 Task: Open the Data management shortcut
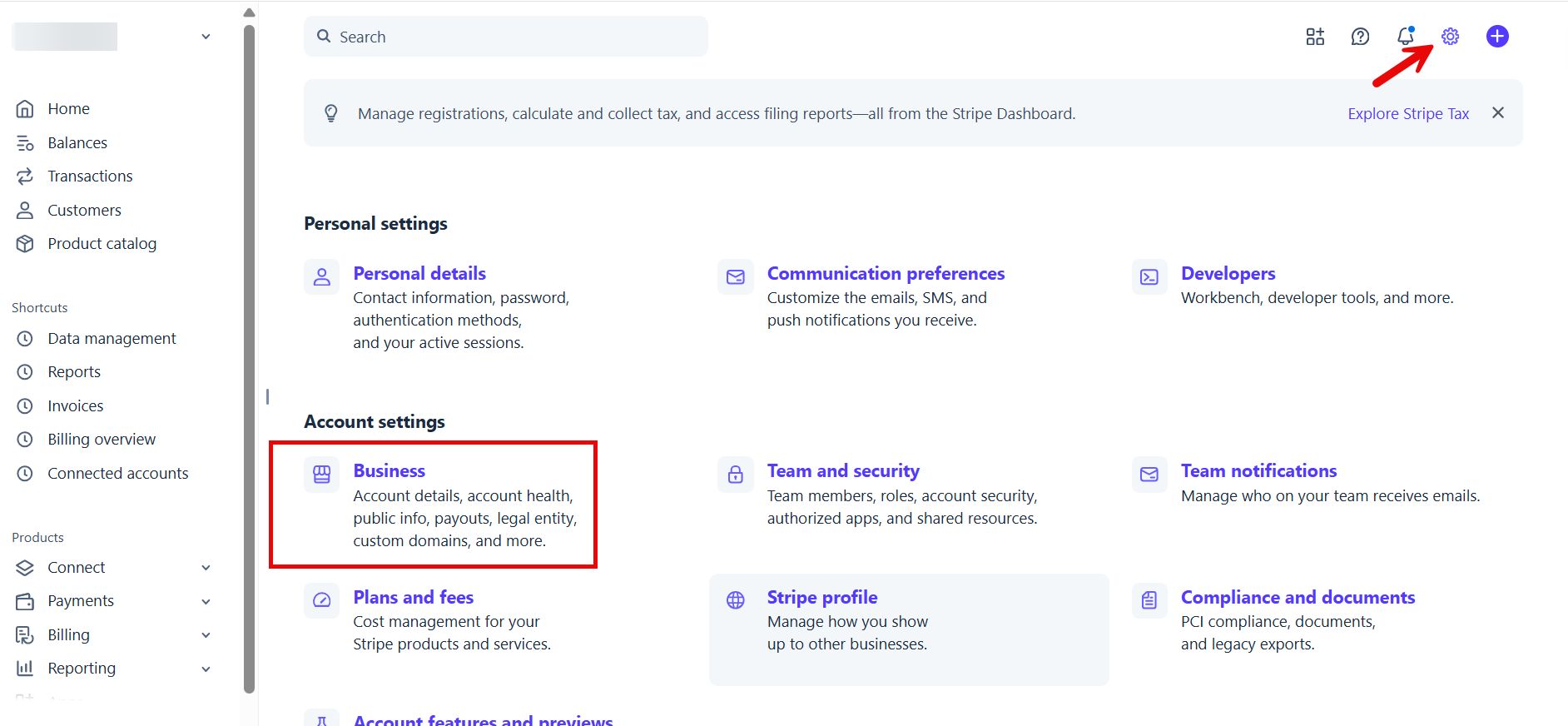click(x=112, y=339)
